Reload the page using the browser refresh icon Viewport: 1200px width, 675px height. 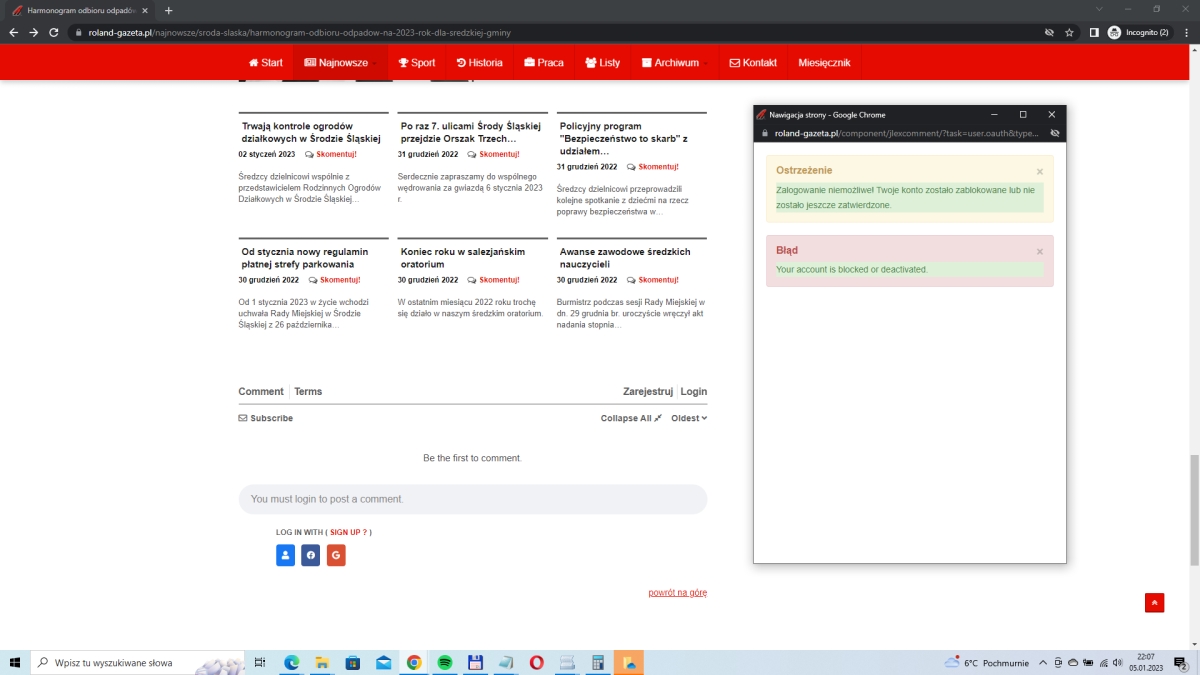pyautogui.click(x=54, y=33)
